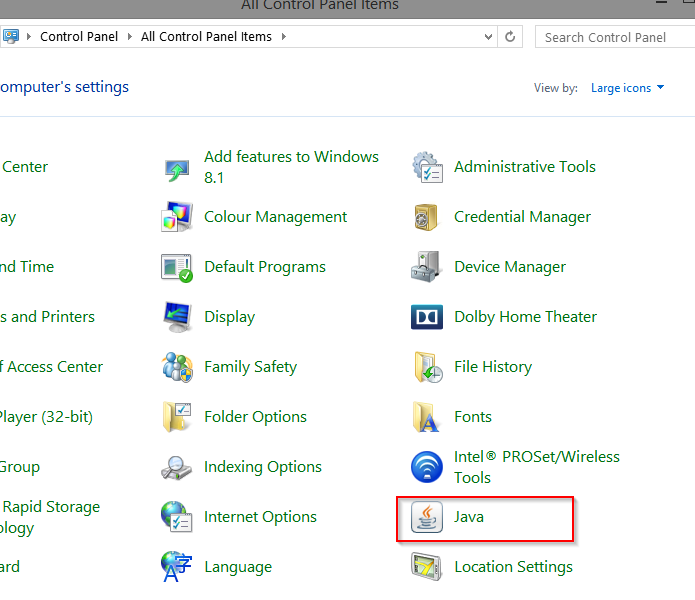Image resolution: width=695 pixels, height=600 pixels.
Task: Expand the chevron after Control Panel breadcrumb
Action: click(x=128, y=37)
